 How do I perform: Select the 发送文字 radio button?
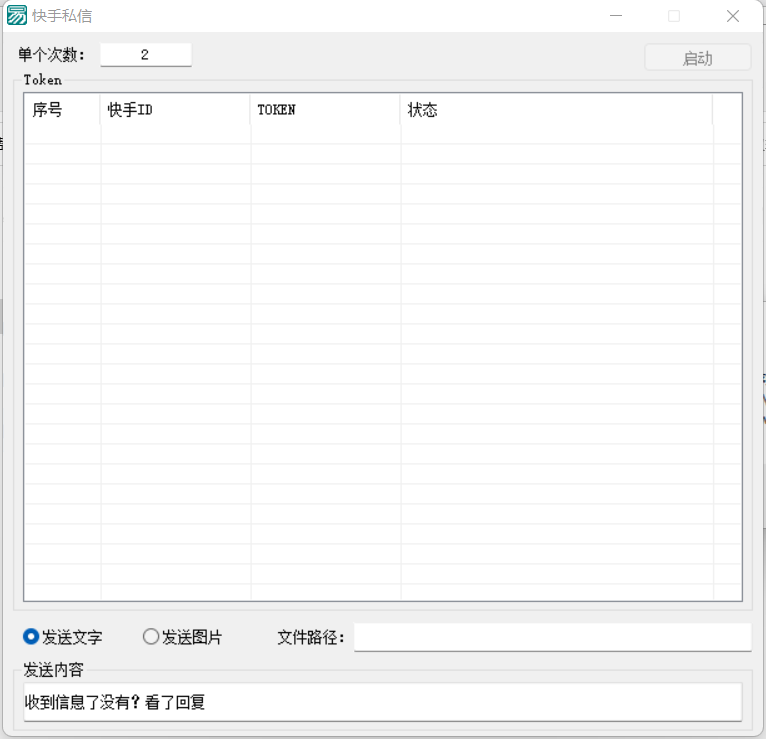(31, 637)
